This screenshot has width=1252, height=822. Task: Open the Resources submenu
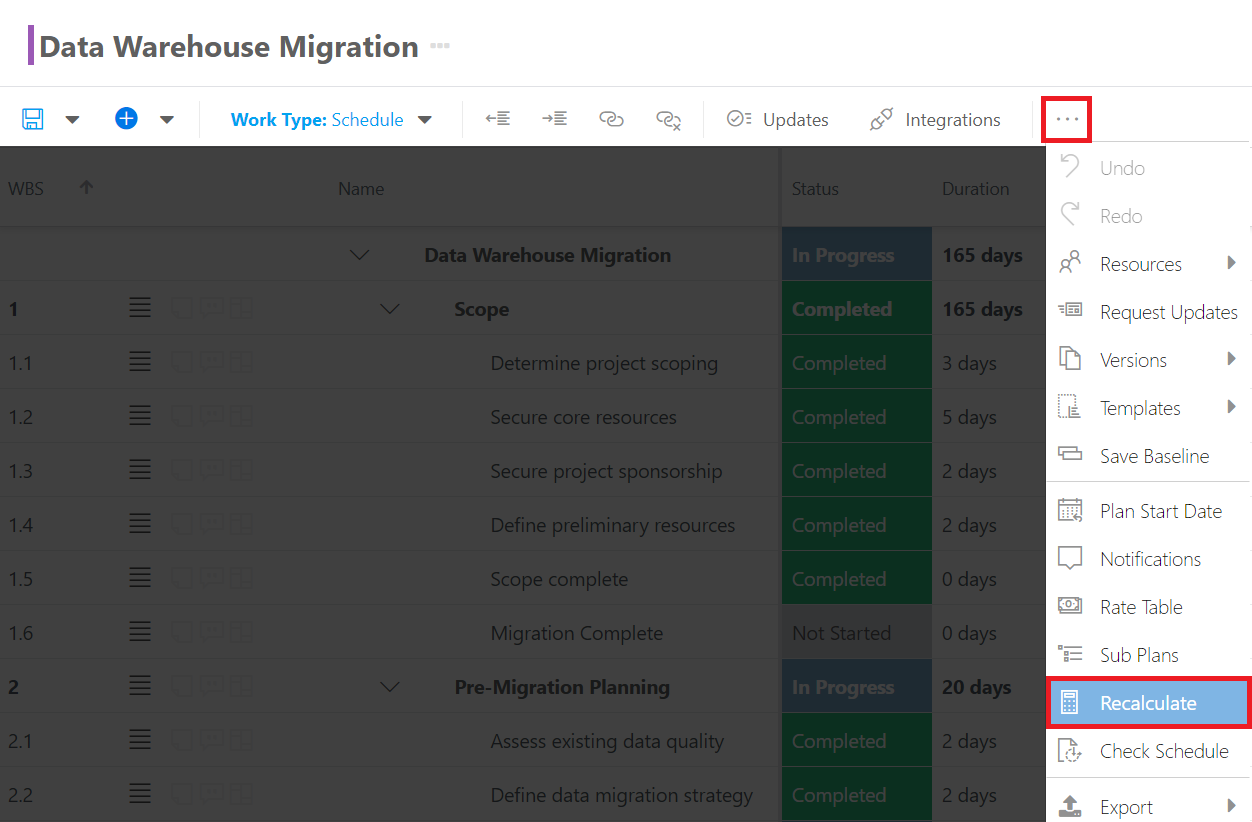tap(1149, 264)
